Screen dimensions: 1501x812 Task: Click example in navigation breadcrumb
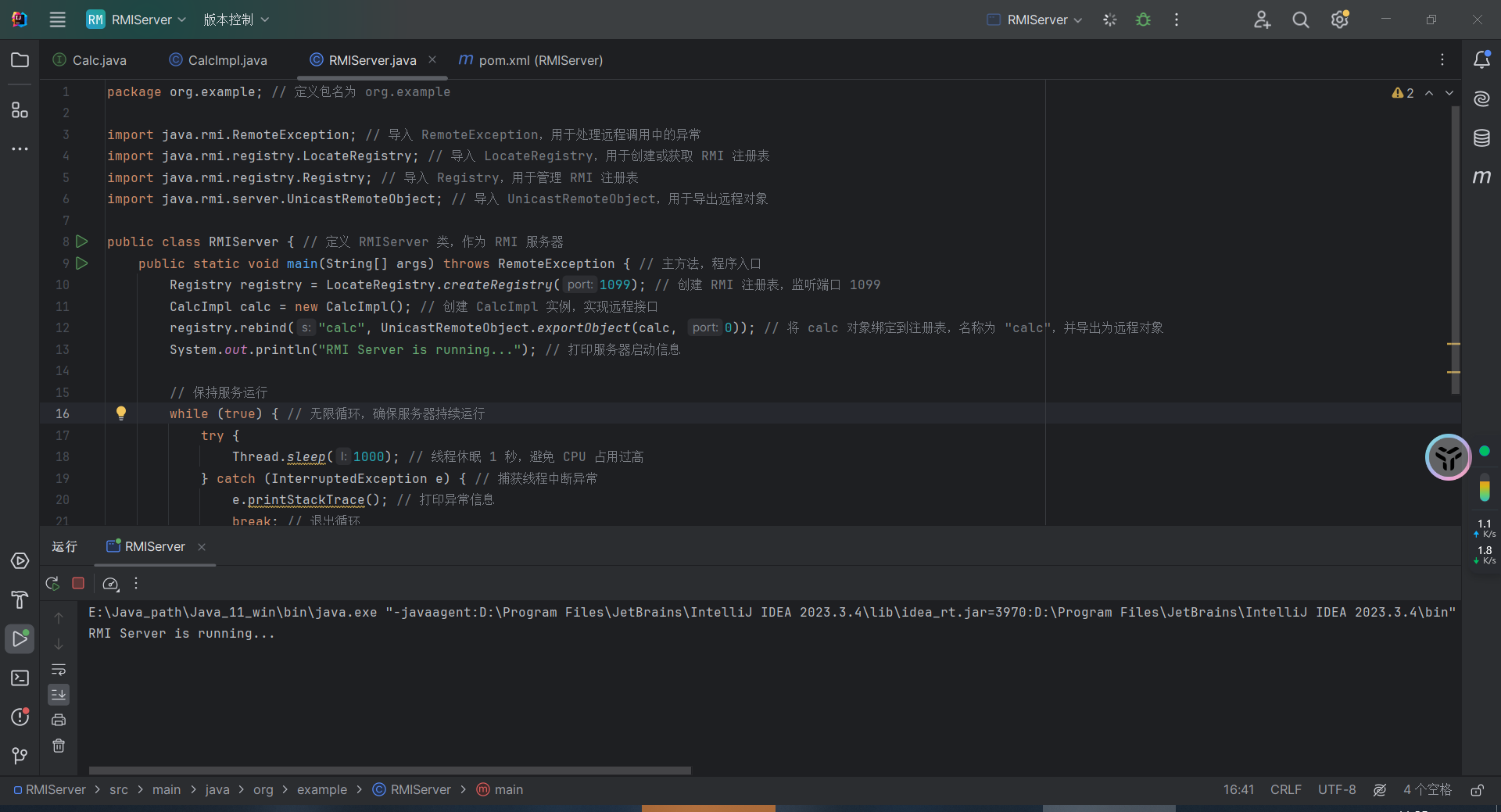[322, 789]
